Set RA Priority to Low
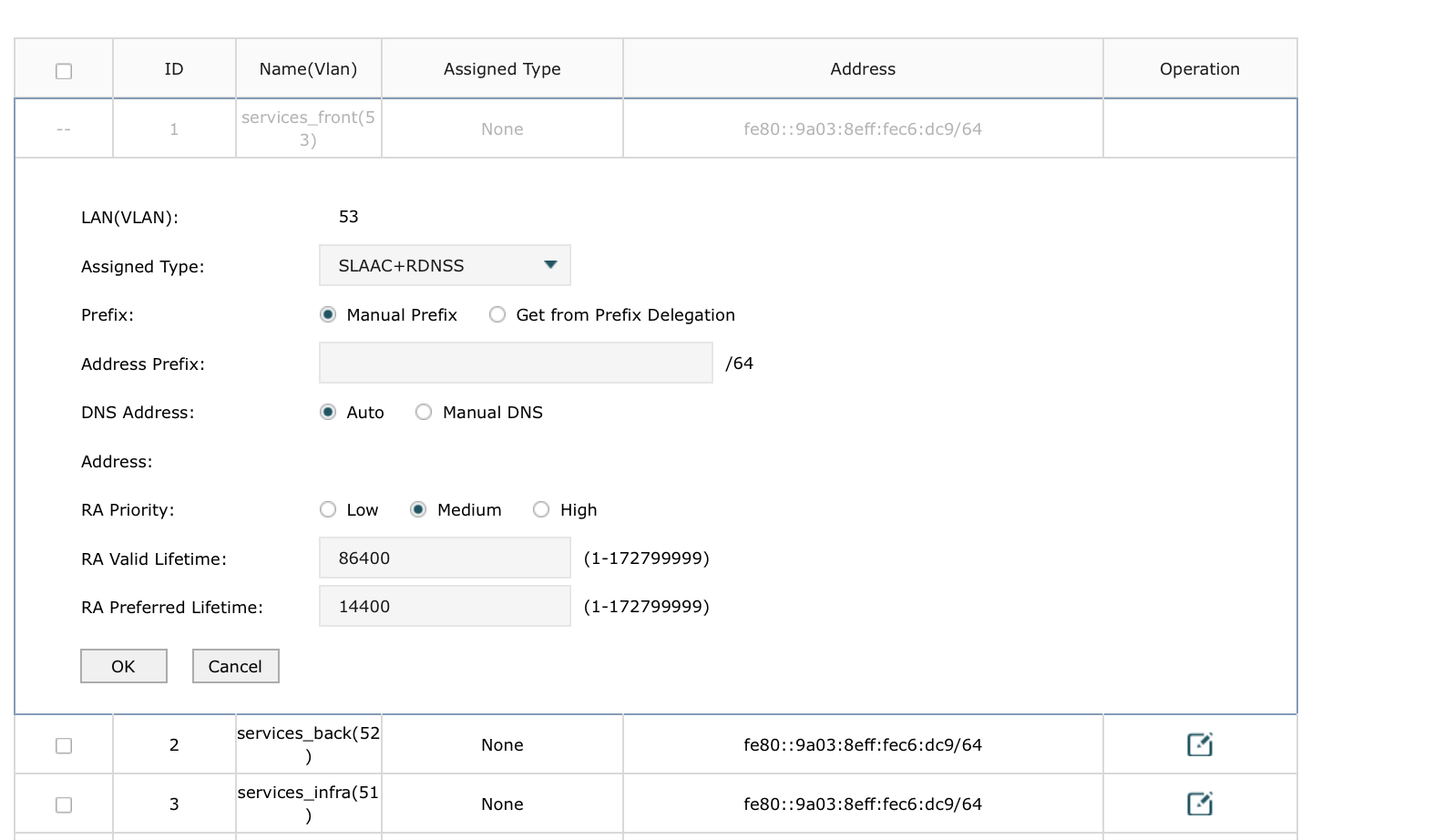This screenshot has width=1434, height=840. [328, 509]
